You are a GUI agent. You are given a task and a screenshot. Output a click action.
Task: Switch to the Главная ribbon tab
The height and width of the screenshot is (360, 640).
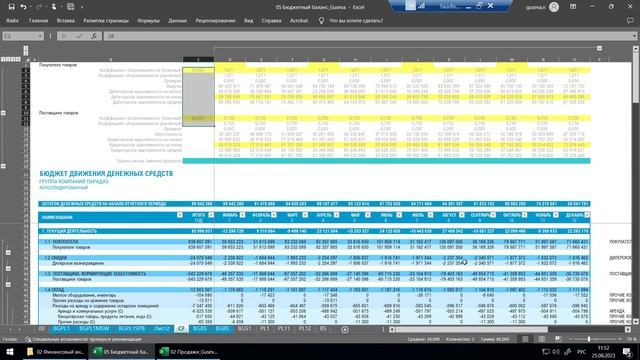click(38, 20)
